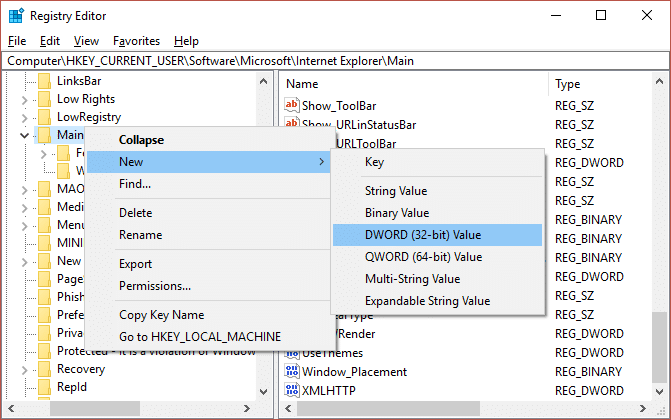Viewport: 671px width, 420px height.
Task: Create a new String Value
Action: click(437, 191)
